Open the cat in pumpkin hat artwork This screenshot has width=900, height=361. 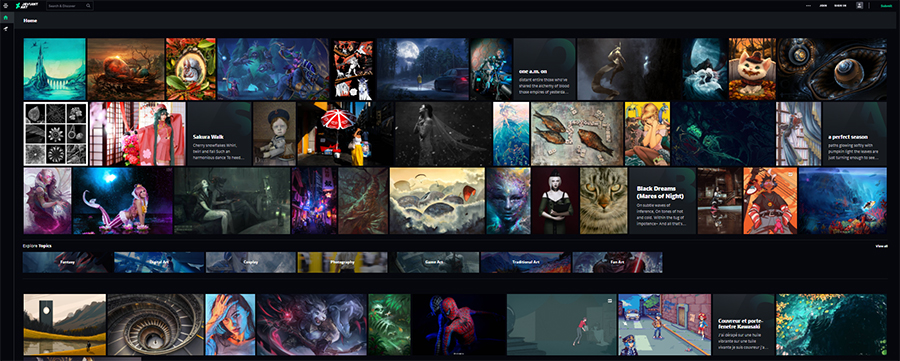(x=752, y=69)
